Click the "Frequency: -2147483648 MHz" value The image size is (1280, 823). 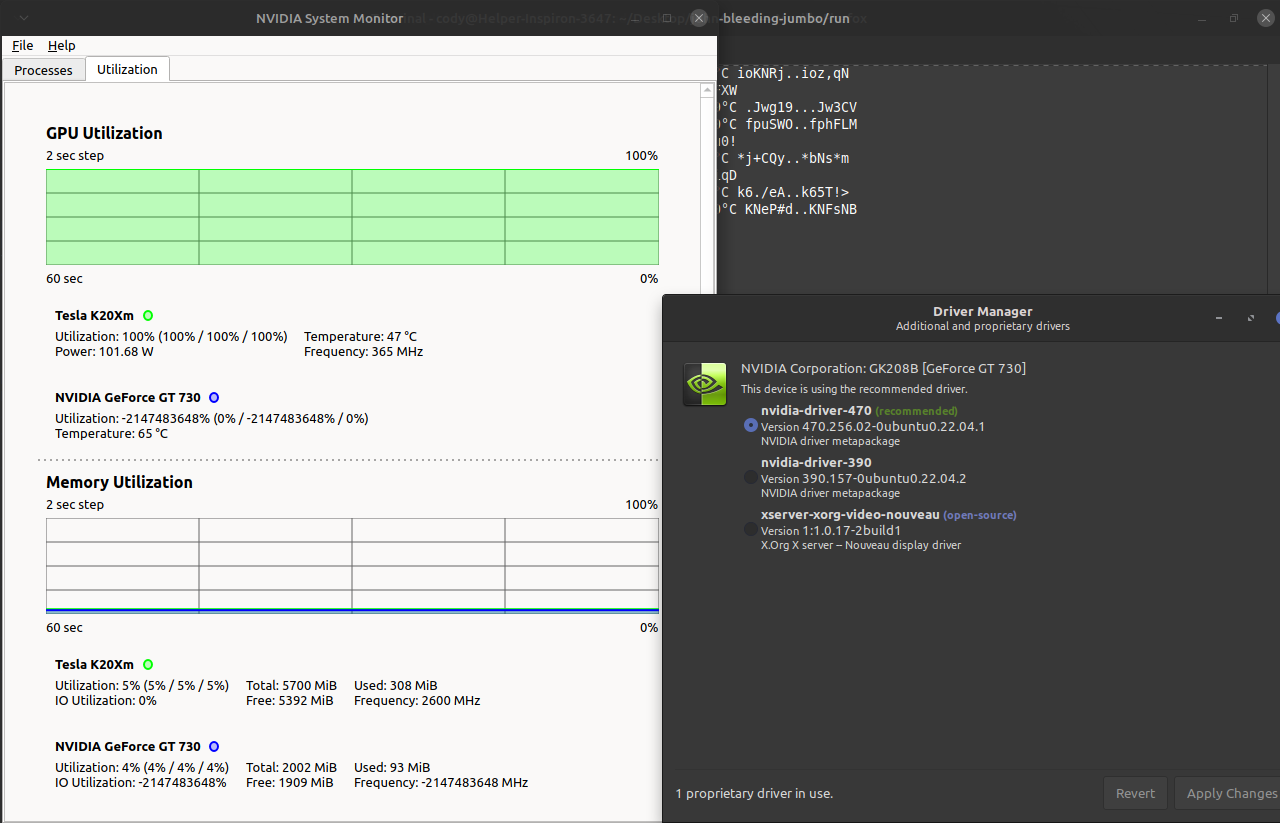[441, 783]
